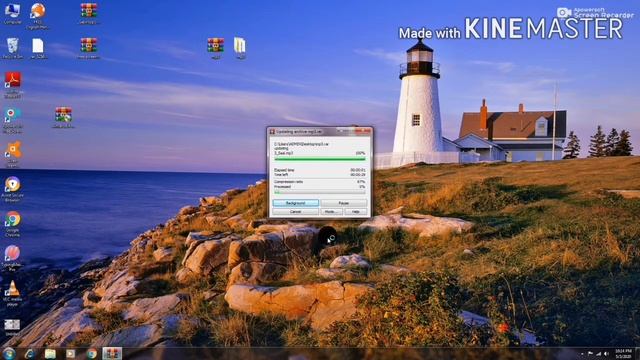Show hidden icons in the system tray
Viewport: 640px width, 360px height.
[x=582, y=353]
